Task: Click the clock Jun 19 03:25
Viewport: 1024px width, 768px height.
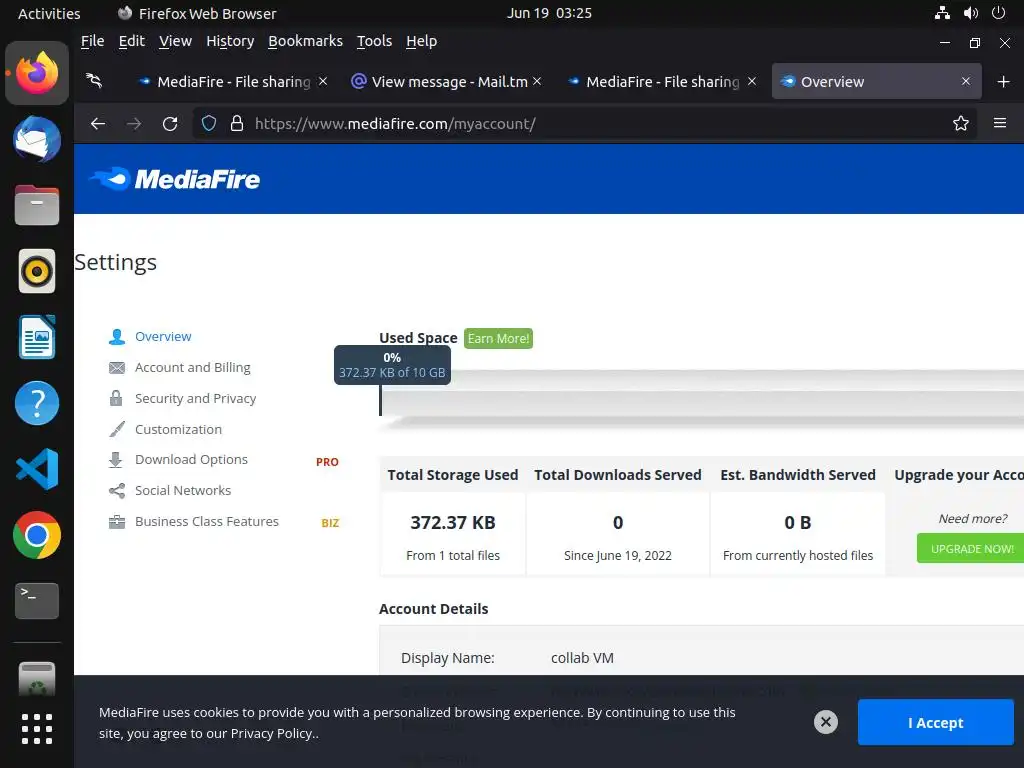Action: click(549, 13)
